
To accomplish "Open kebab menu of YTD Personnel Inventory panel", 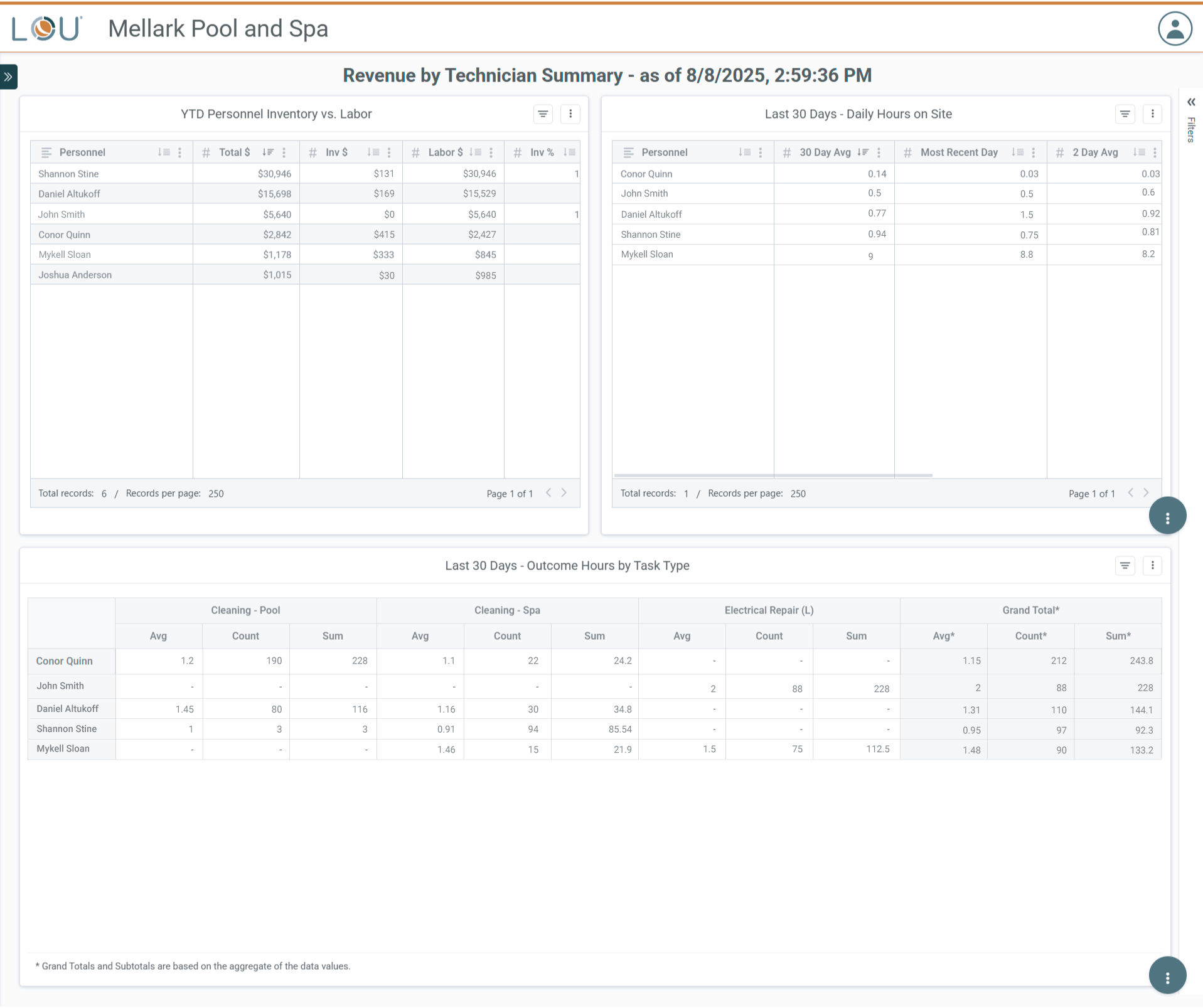I will (x=570, y=114).
